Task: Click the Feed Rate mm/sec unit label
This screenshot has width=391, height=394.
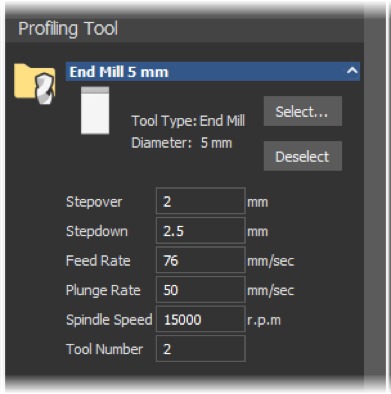Action: (x=271, y=261)
